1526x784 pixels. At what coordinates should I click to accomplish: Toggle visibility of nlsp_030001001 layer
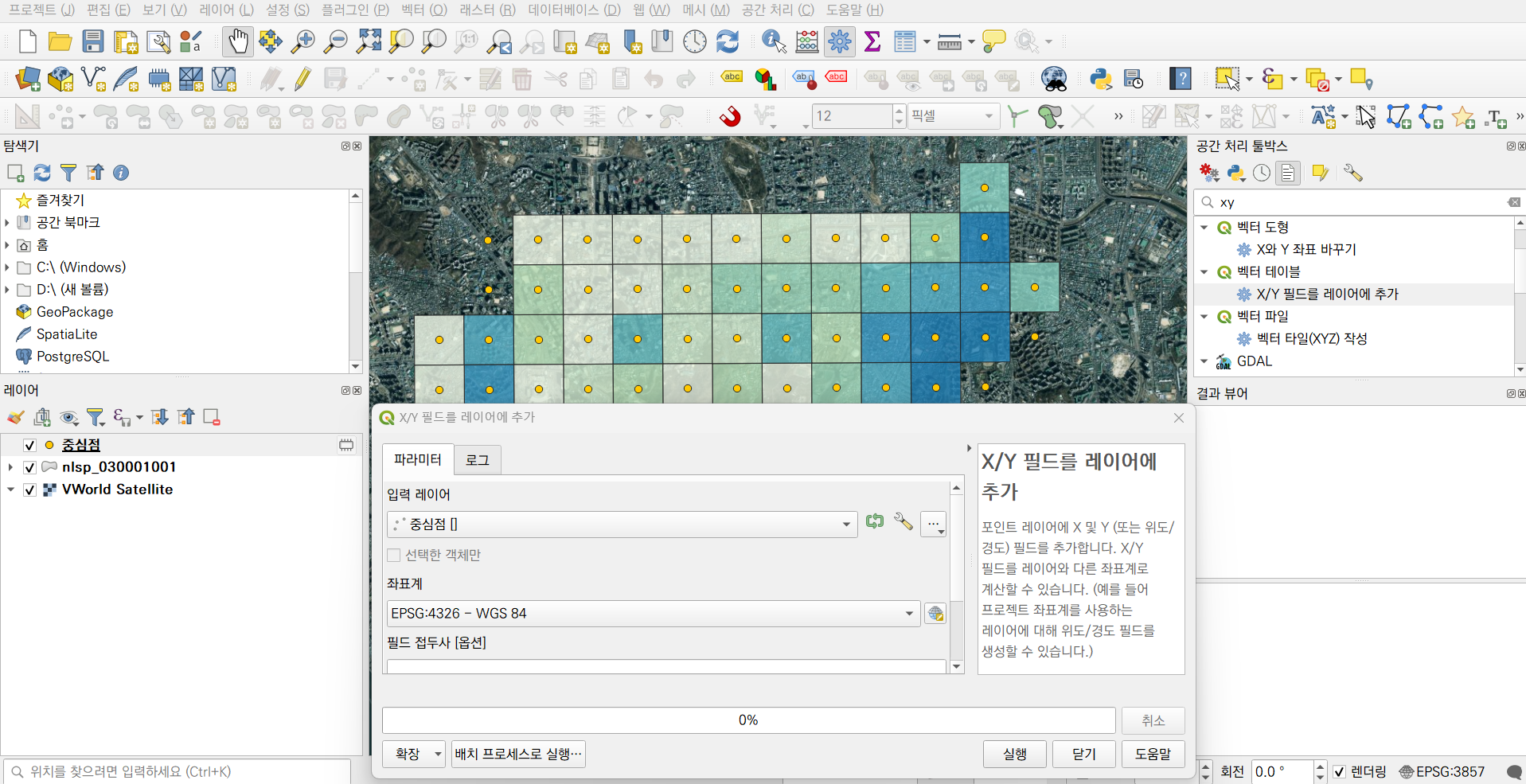click(x=29, y=467)
